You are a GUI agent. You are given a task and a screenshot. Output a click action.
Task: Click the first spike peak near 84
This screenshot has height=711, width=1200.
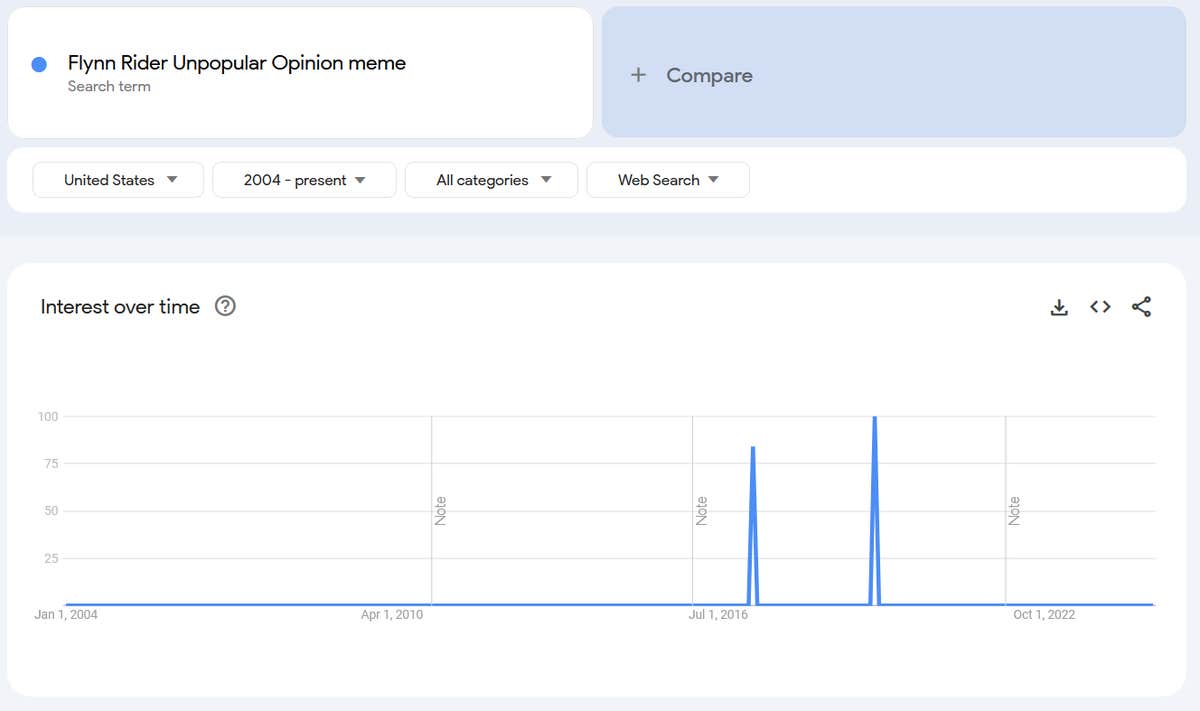[x=753, y=448]
